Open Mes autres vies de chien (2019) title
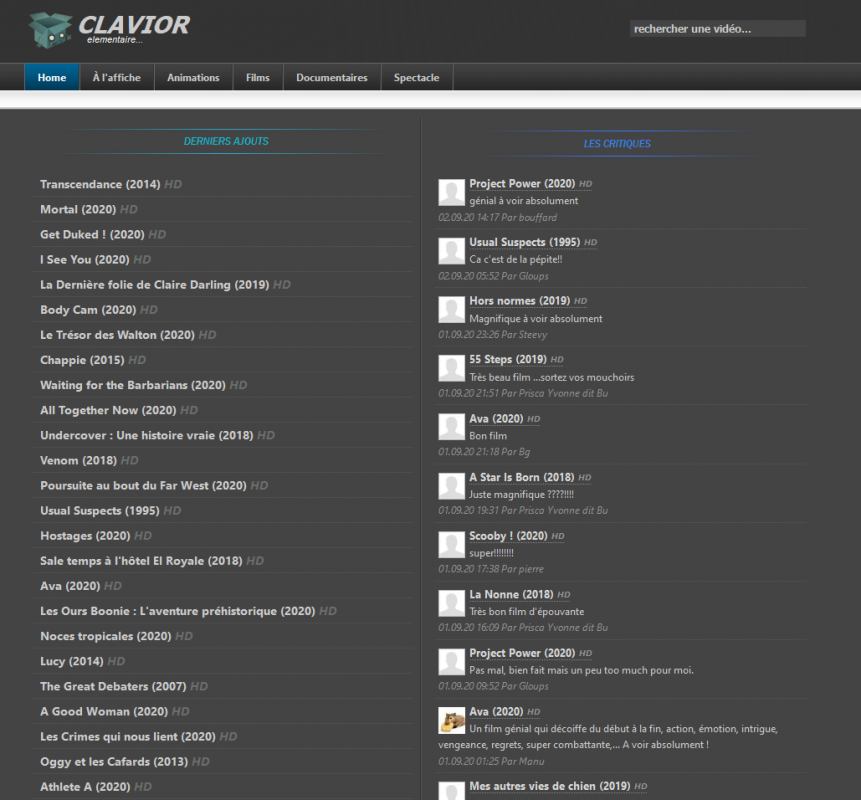The height and width of the screenshot is (800, 861). [549, 786]
